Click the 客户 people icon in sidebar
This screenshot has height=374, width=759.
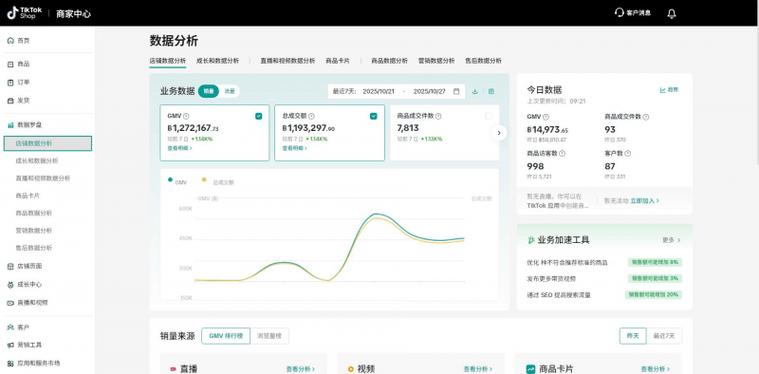coord(11,327)
